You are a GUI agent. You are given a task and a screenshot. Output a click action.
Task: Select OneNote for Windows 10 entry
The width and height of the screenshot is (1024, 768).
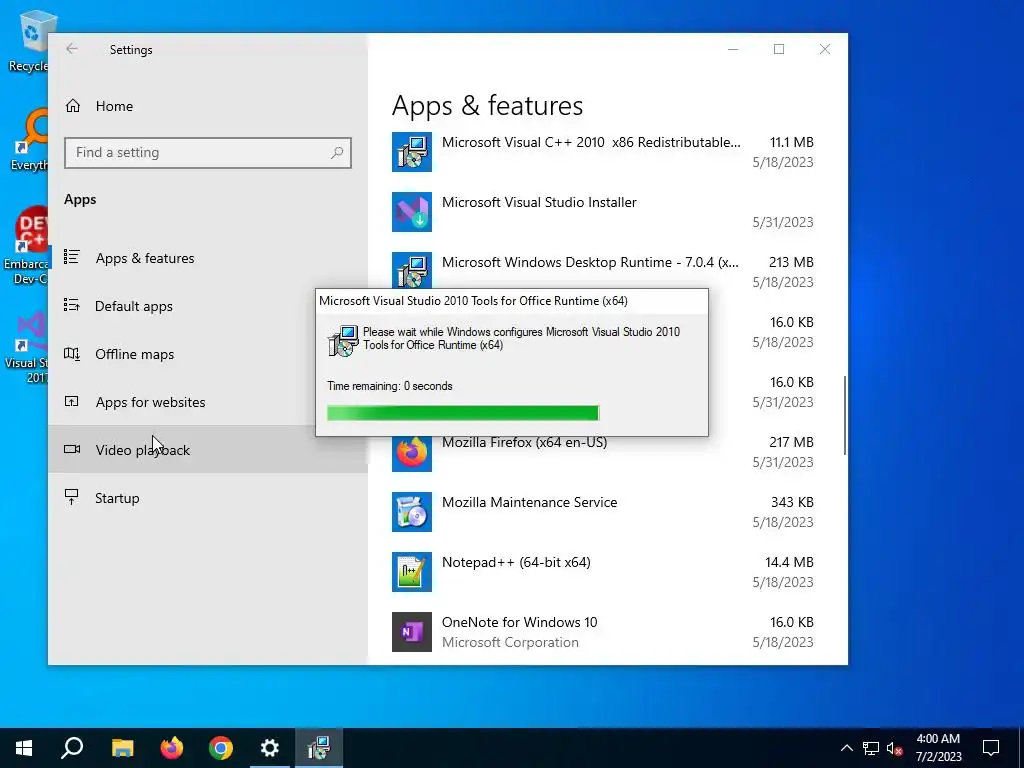click(603, 632)
